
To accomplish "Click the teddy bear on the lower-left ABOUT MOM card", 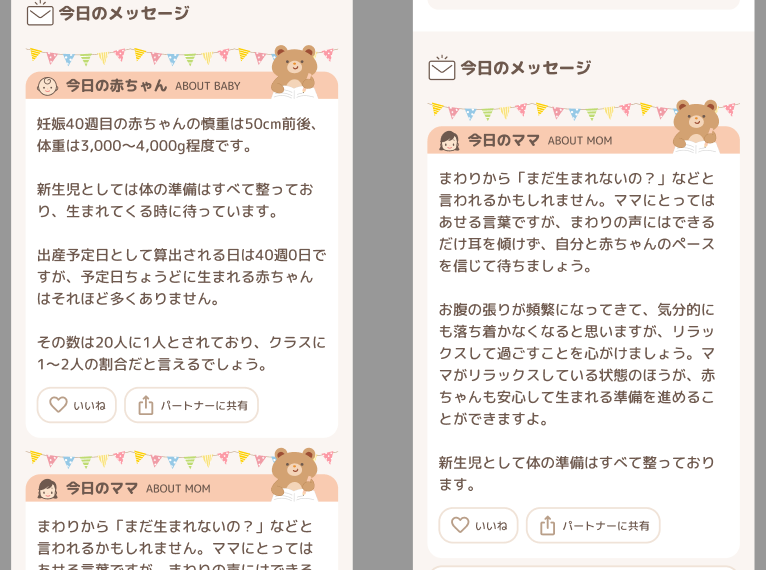I will click(x=295, y=473).
